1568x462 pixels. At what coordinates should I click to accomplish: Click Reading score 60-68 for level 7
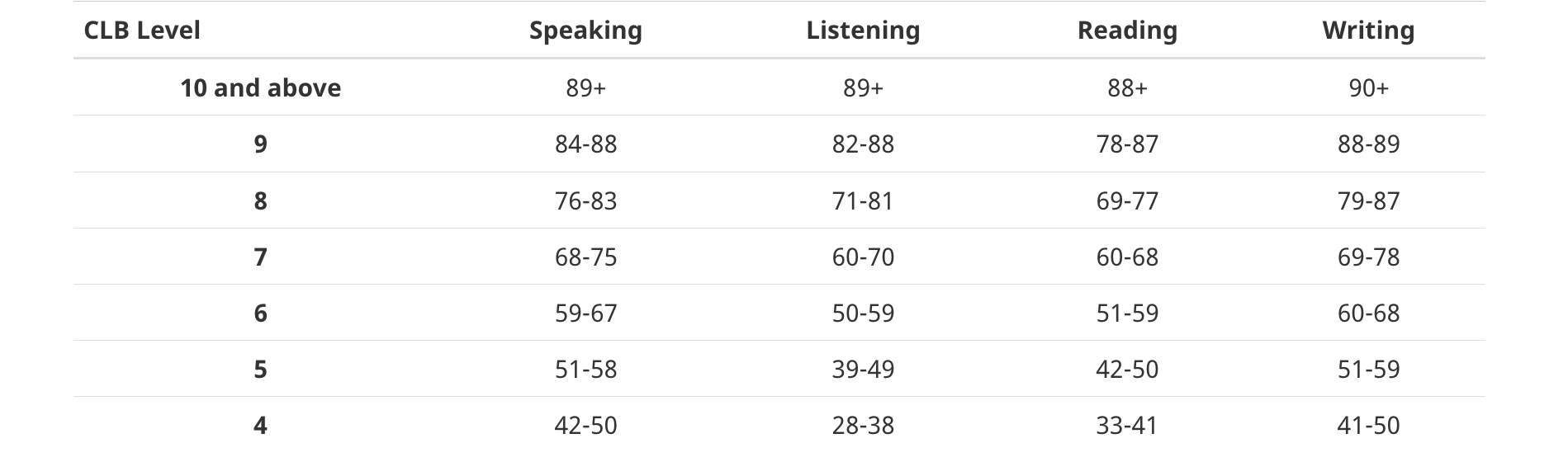click(x=1127, y=257)
